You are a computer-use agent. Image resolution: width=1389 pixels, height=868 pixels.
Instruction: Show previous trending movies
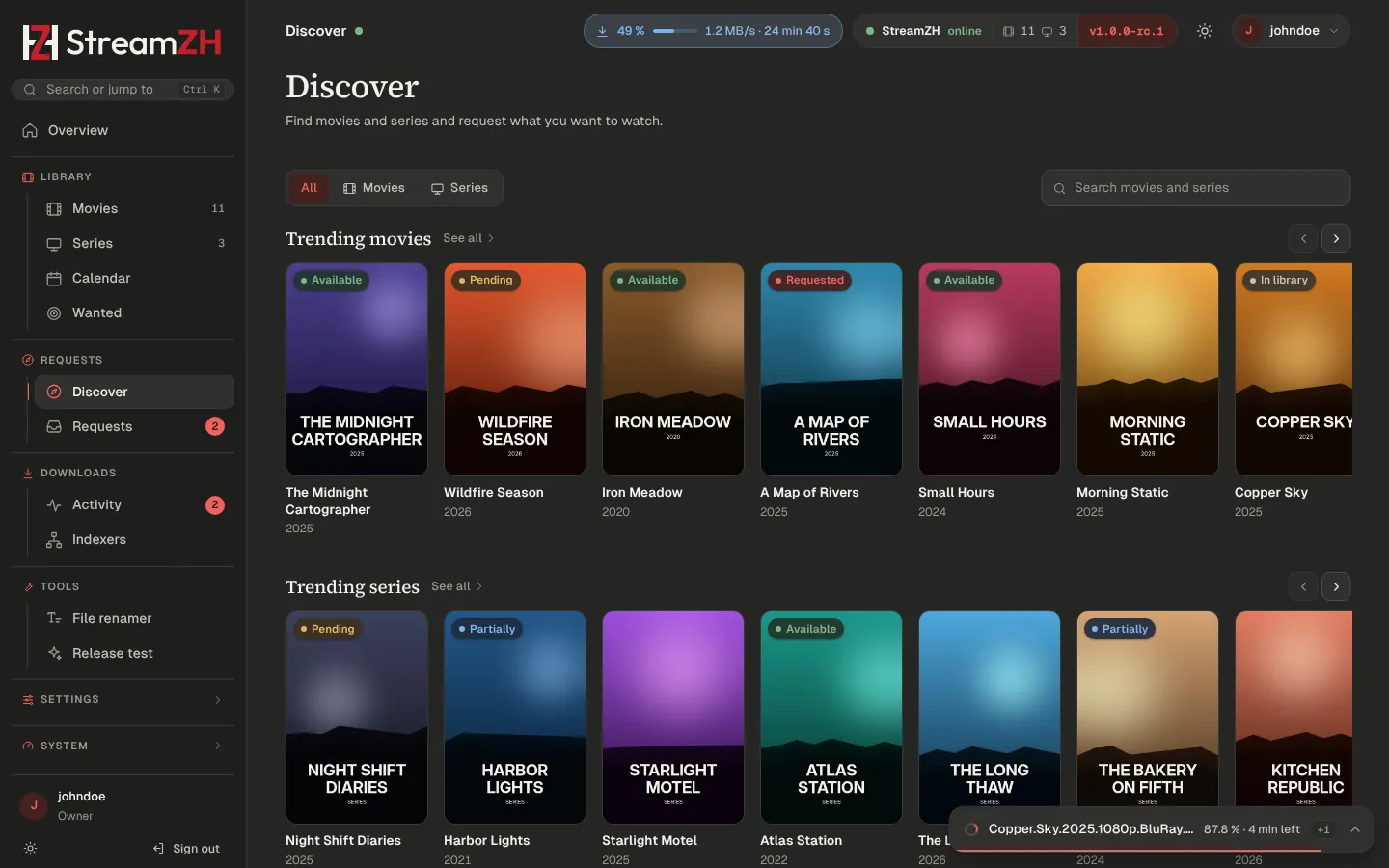click(1303, 238)
